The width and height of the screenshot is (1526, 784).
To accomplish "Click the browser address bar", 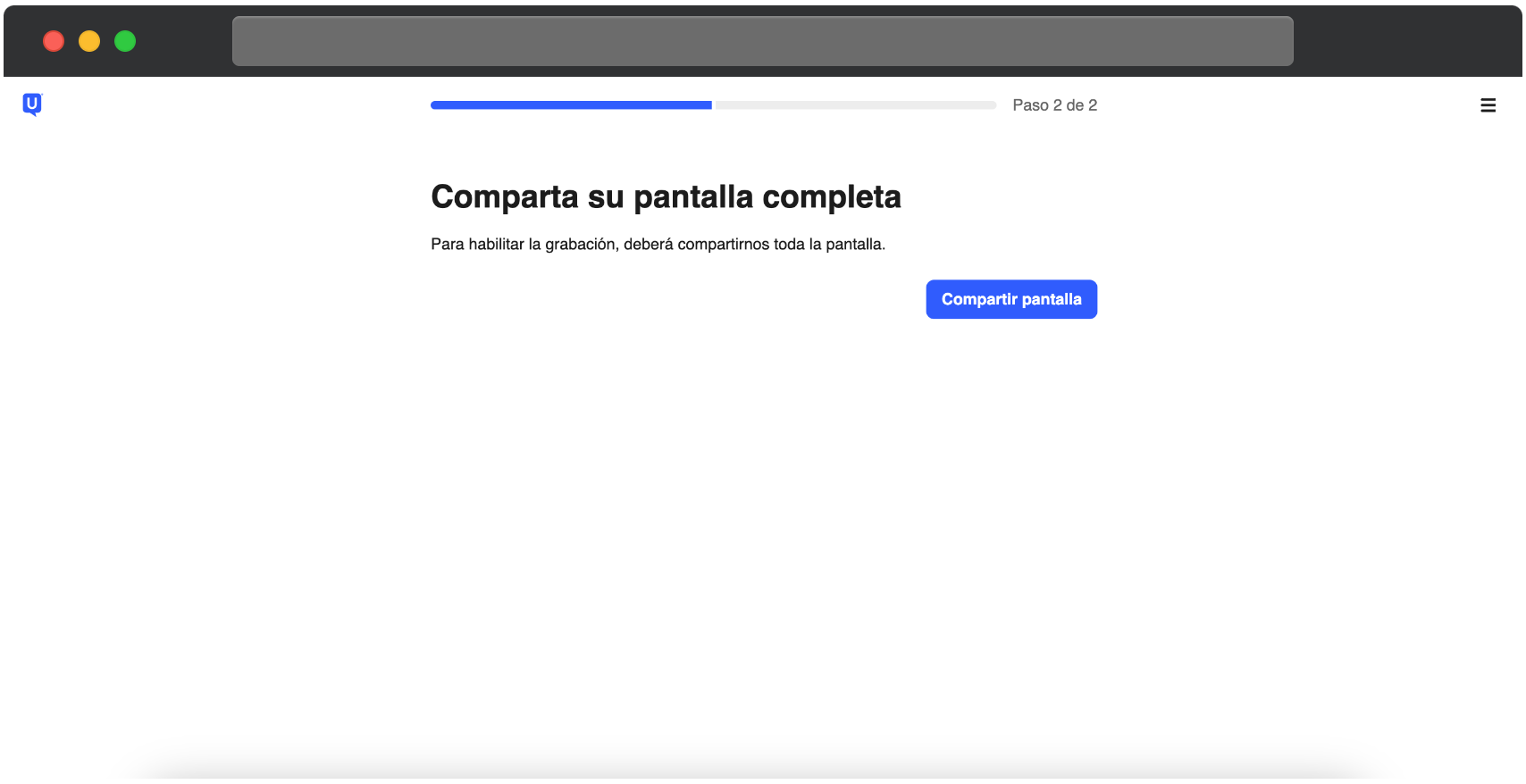I will click(x=763, y=41).
